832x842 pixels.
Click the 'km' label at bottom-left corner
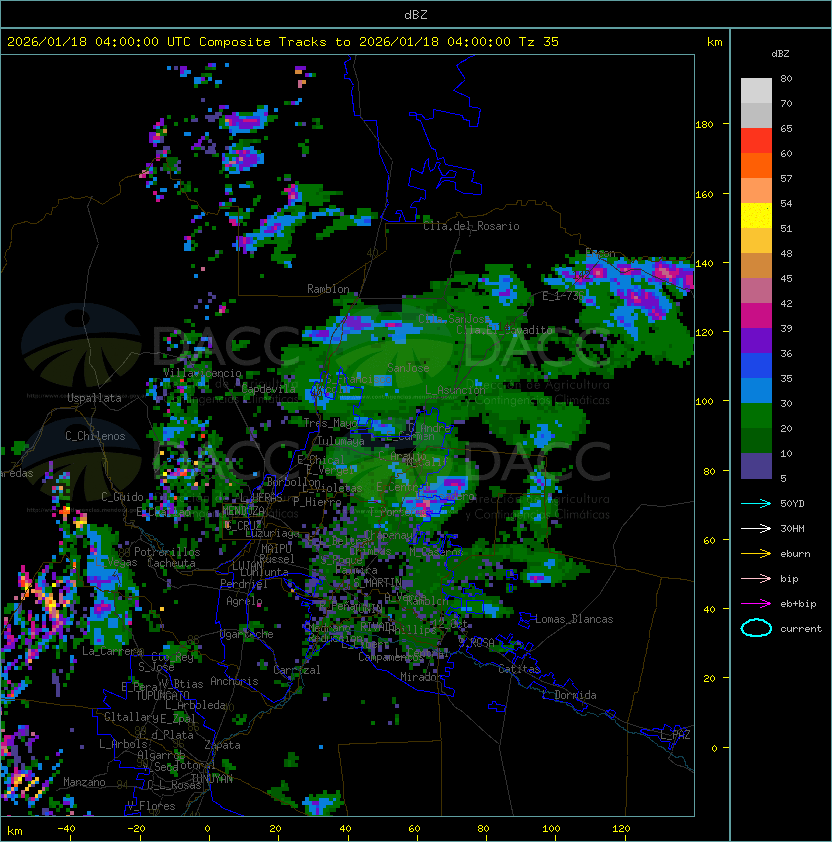[15, 831]
